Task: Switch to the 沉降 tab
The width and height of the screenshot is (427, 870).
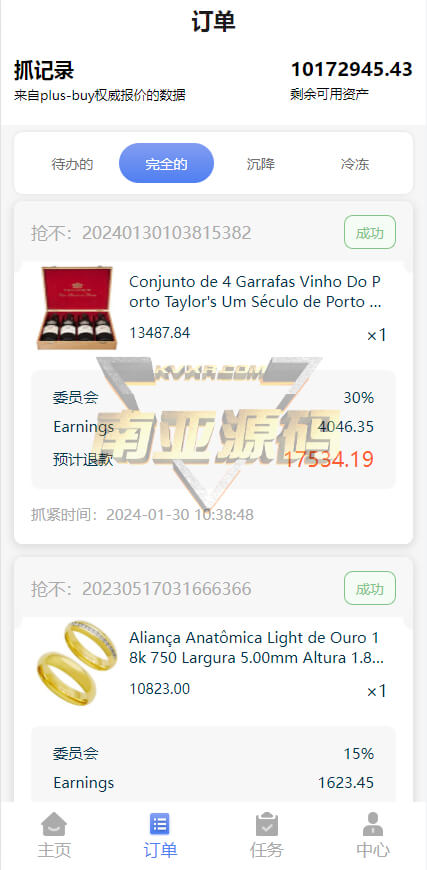Action: pyautogui.click(x=261, y=164)
